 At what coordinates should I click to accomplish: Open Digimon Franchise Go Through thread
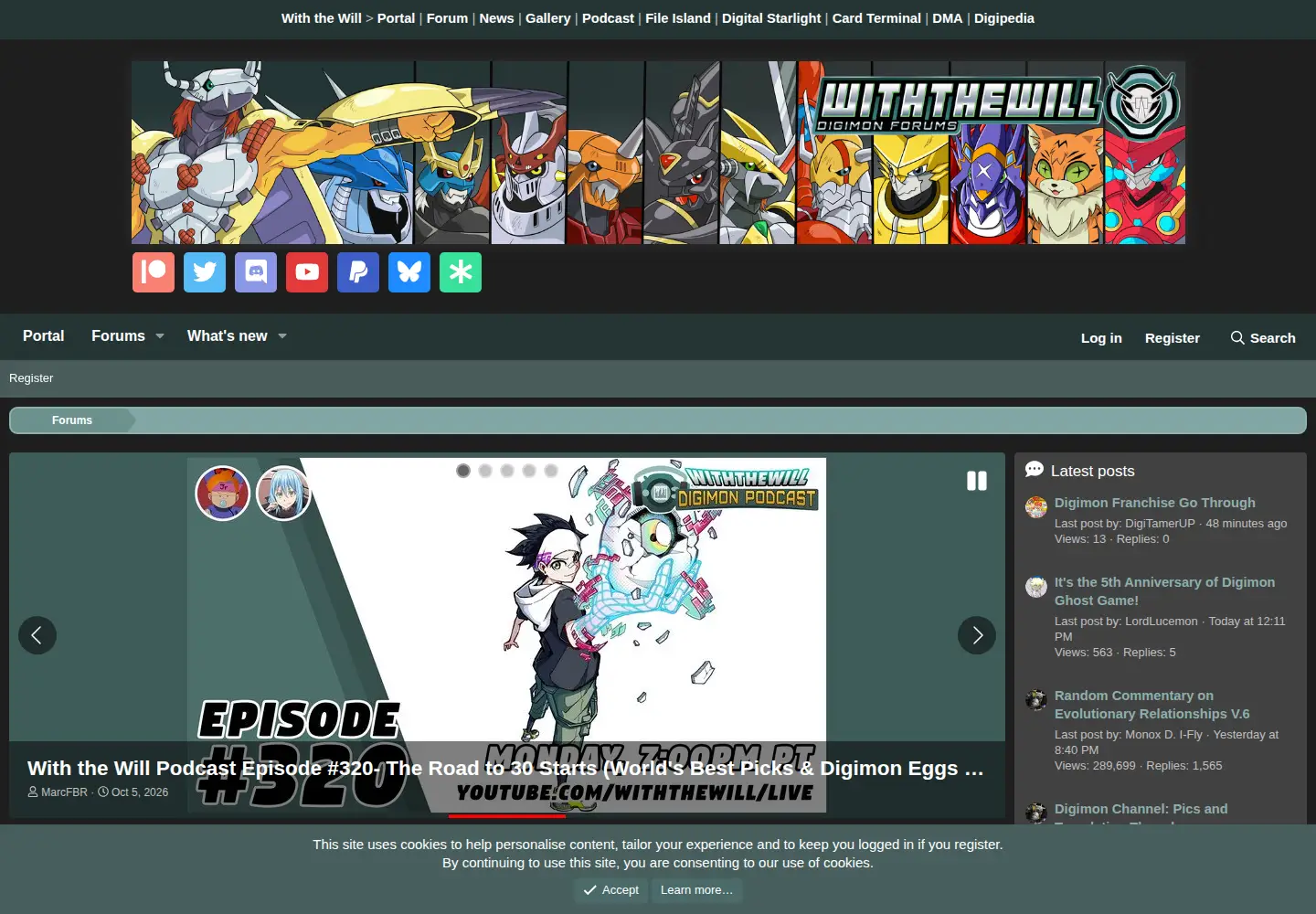(x=1155, y=503)
